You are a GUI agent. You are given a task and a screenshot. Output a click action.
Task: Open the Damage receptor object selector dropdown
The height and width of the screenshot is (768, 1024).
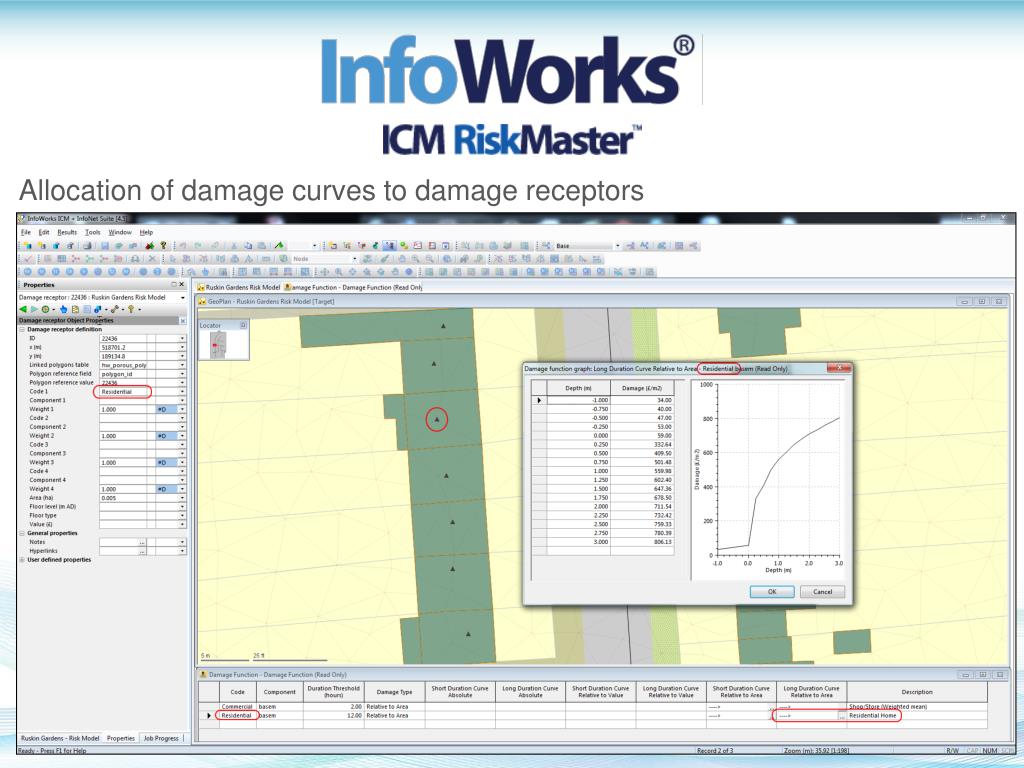(x=182, y=298)
